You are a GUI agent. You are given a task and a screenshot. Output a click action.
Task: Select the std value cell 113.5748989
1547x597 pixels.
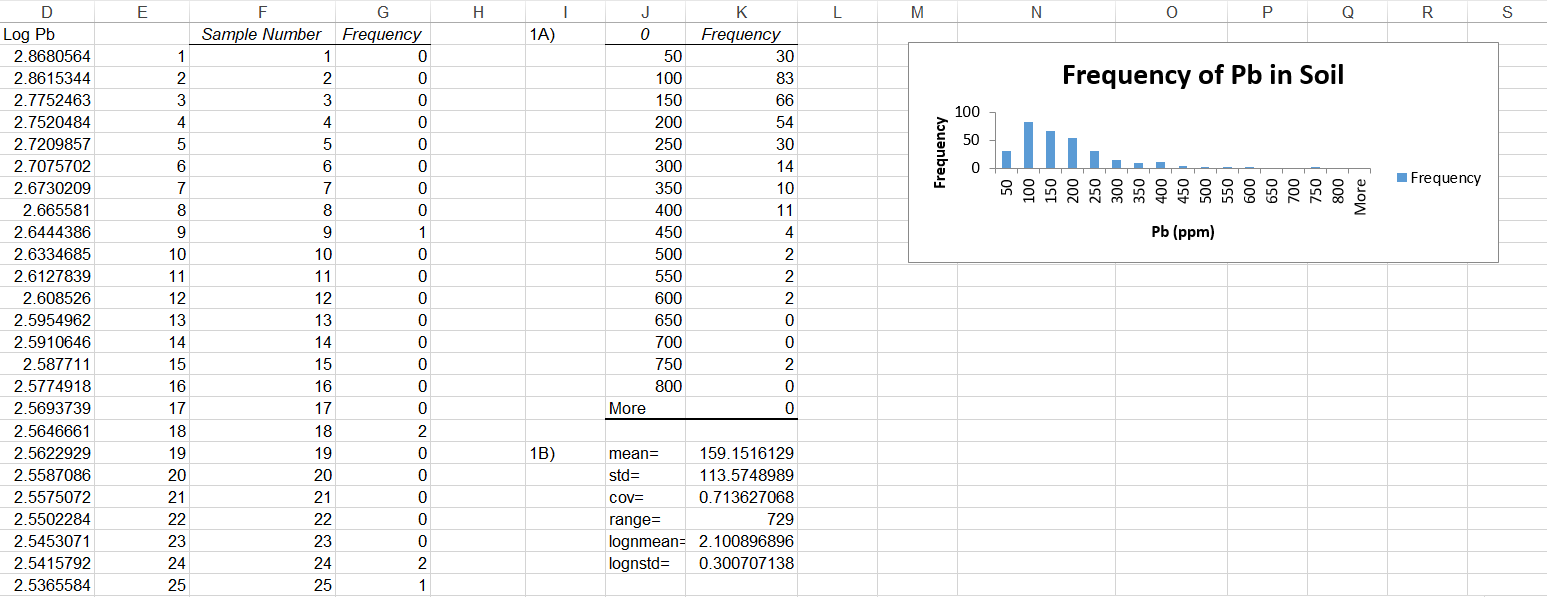click(741, 475)
